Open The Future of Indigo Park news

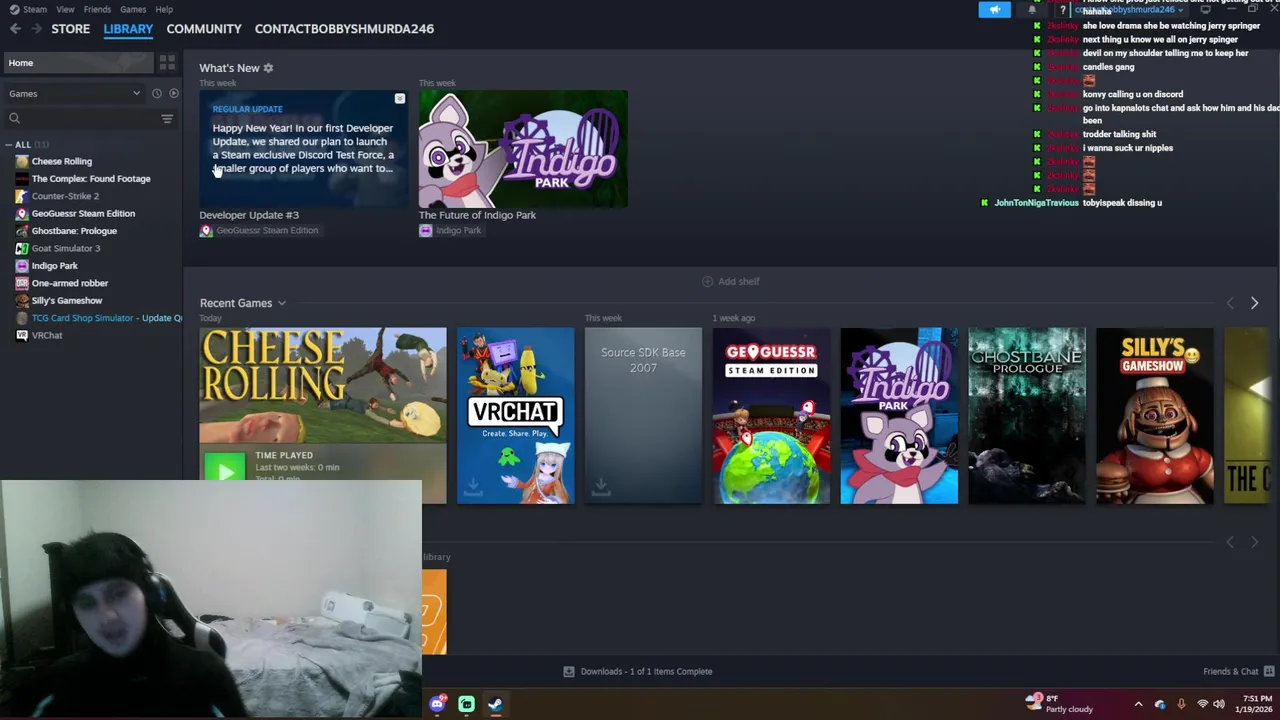tap(523, 149)
